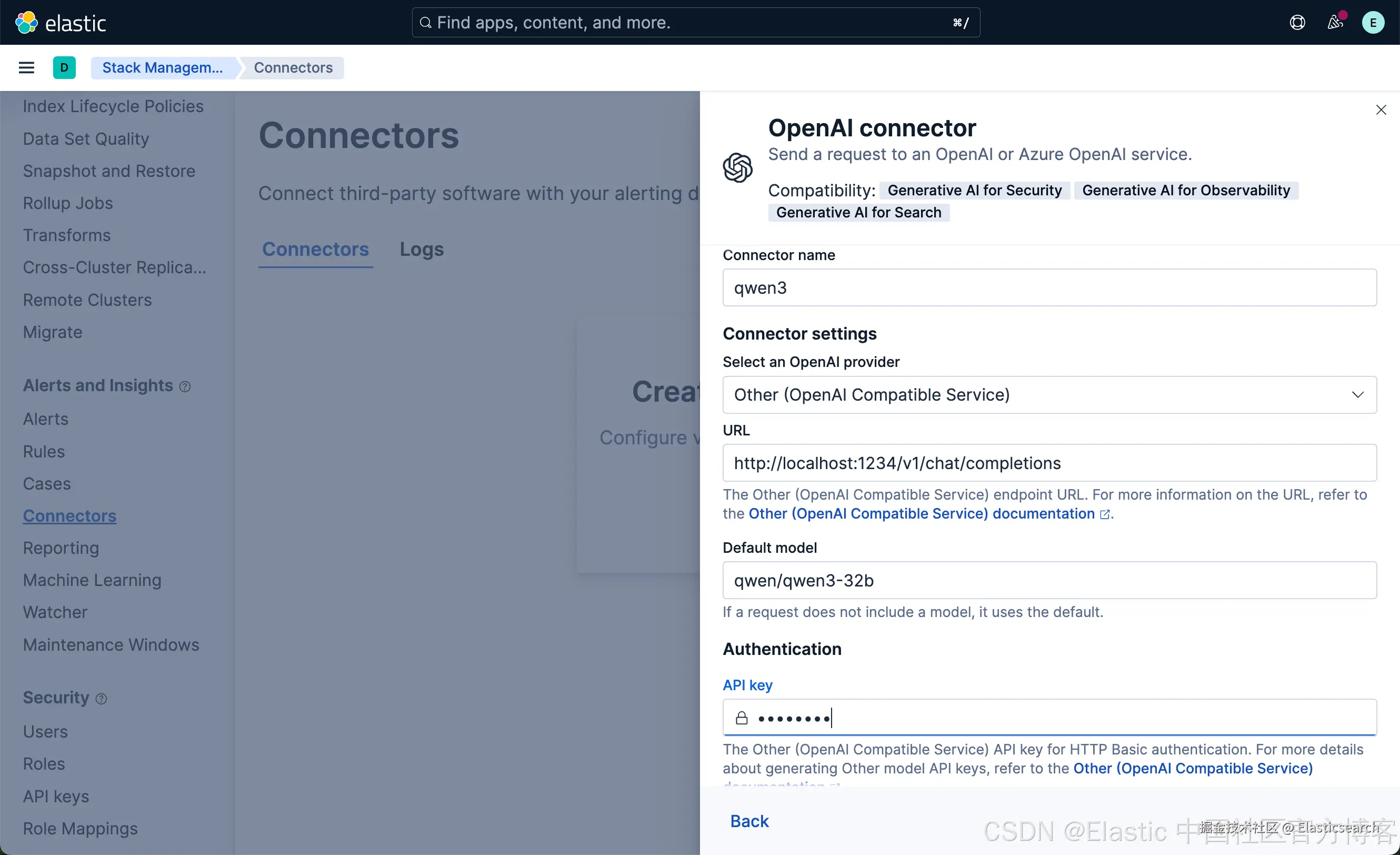Open Machine Learning in sidebar
This screenshot has width=1400, height=855.
click(x=92, y=580)
